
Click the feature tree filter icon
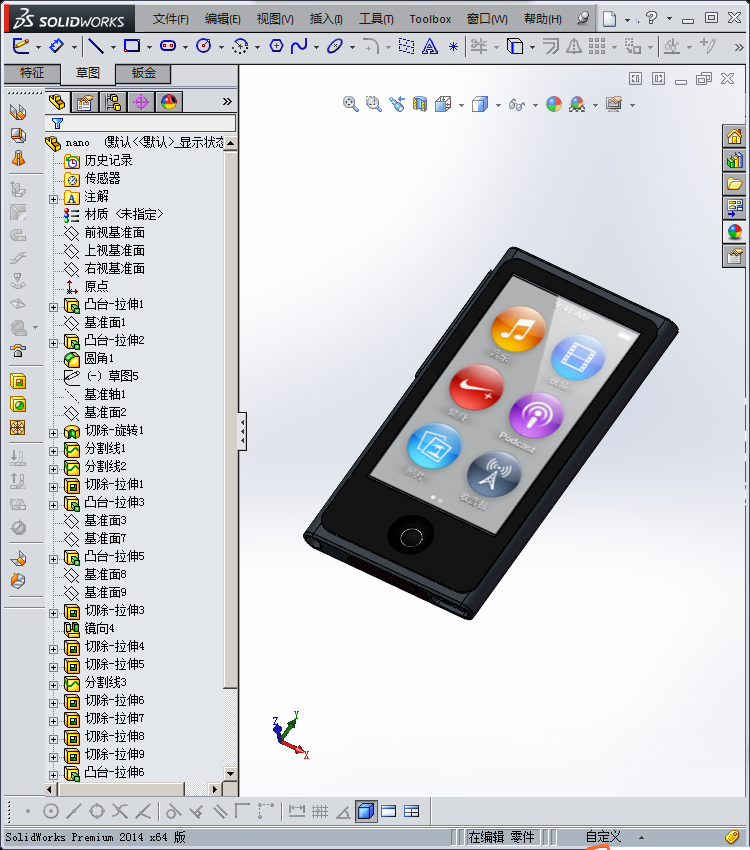(x=57, y=123)
